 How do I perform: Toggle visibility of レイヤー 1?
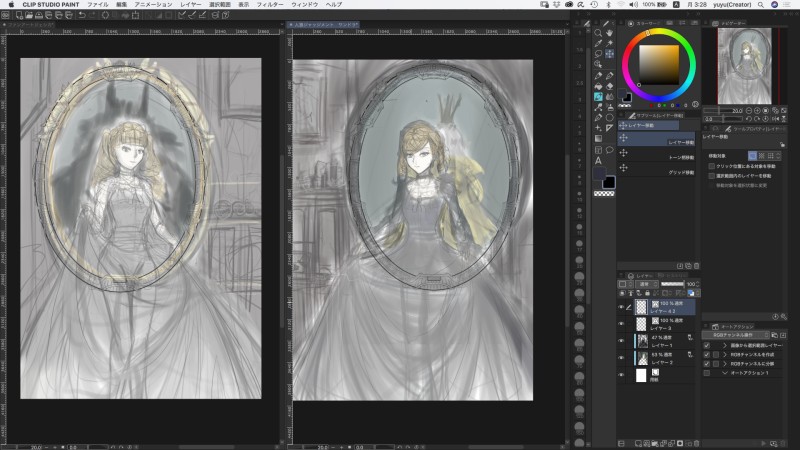click(621, 339)
